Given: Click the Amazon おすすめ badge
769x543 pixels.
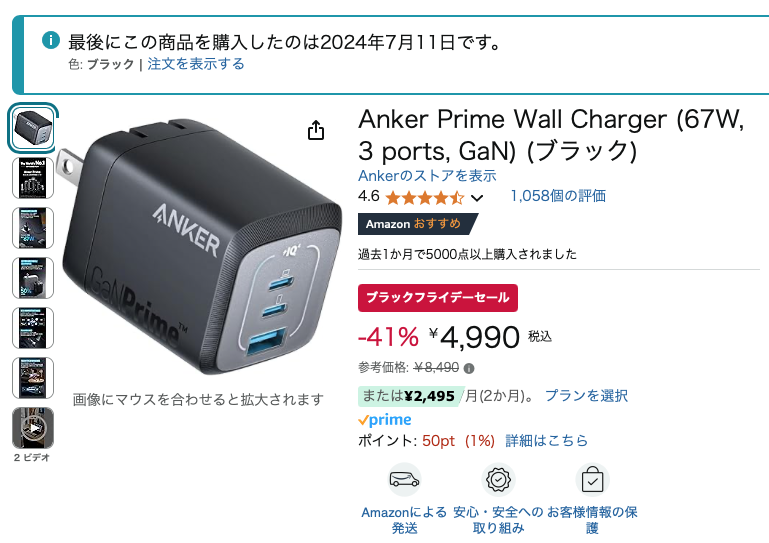Looking at the screenshot, I should pyautogui.click(x=417, y=224).
